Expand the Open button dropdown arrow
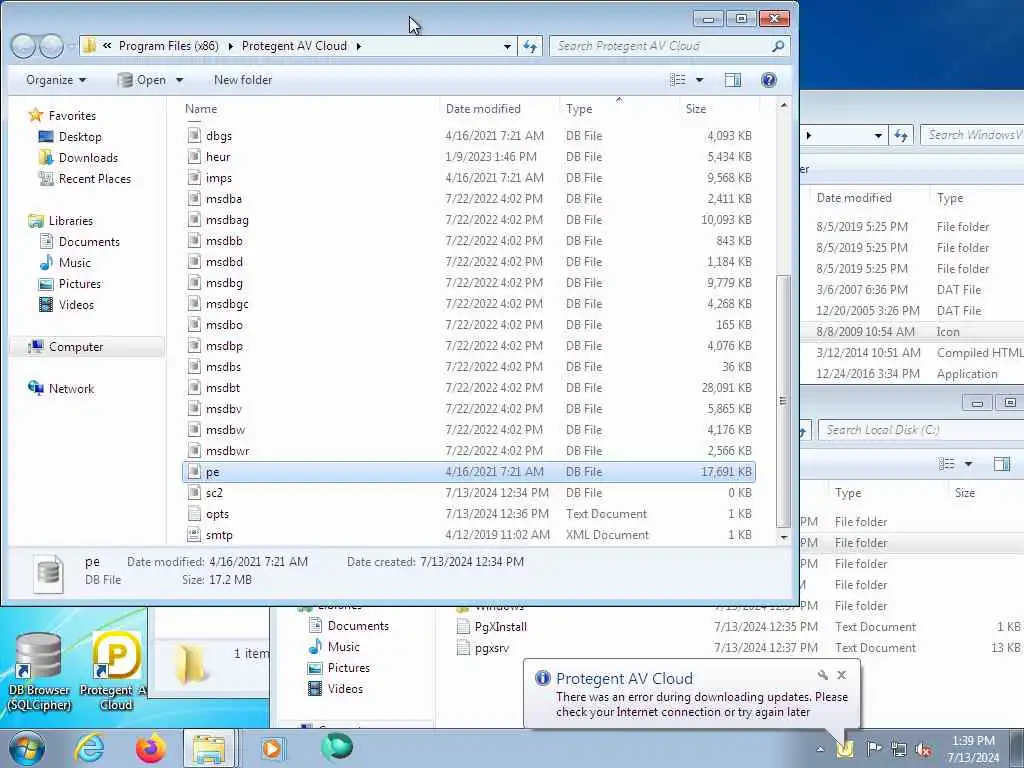The height and width of the screenshot is (768, 1024). pyautogui.click(x=179, y=80)
